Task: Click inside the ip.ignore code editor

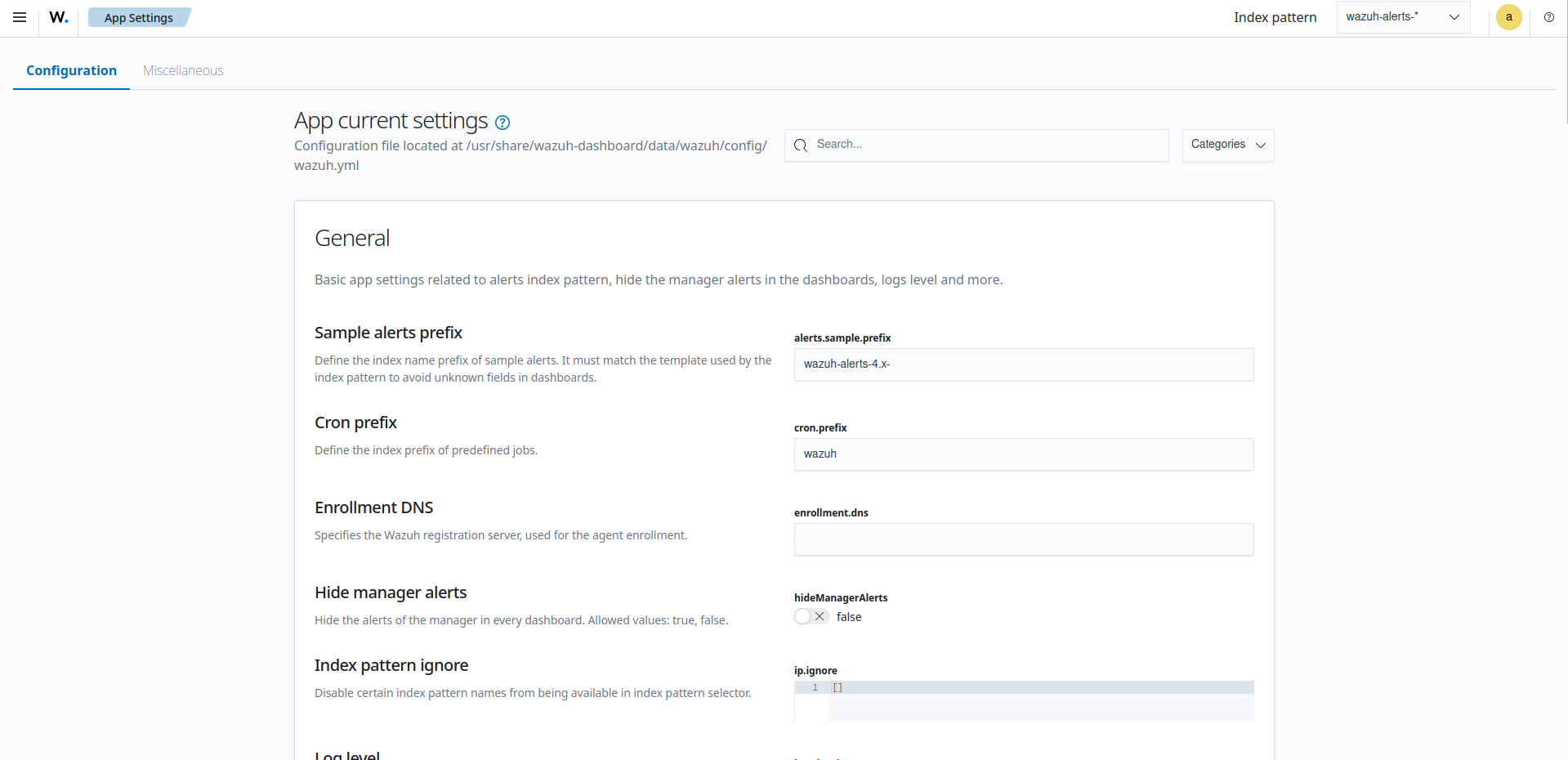Action: [x=1024, y=701]
